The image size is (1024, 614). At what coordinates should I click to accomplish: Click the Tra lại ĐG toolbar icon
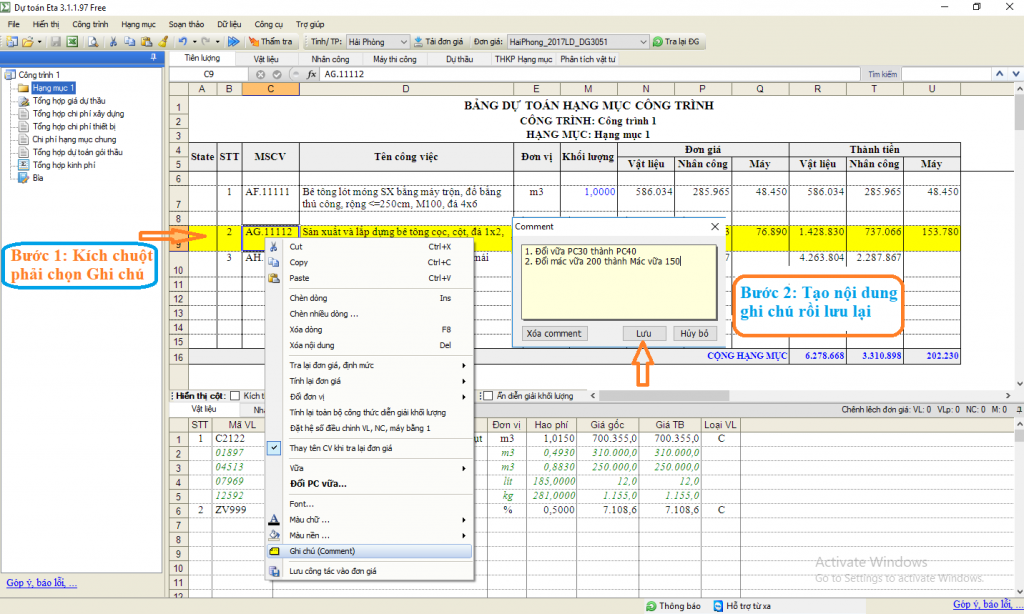658,42
